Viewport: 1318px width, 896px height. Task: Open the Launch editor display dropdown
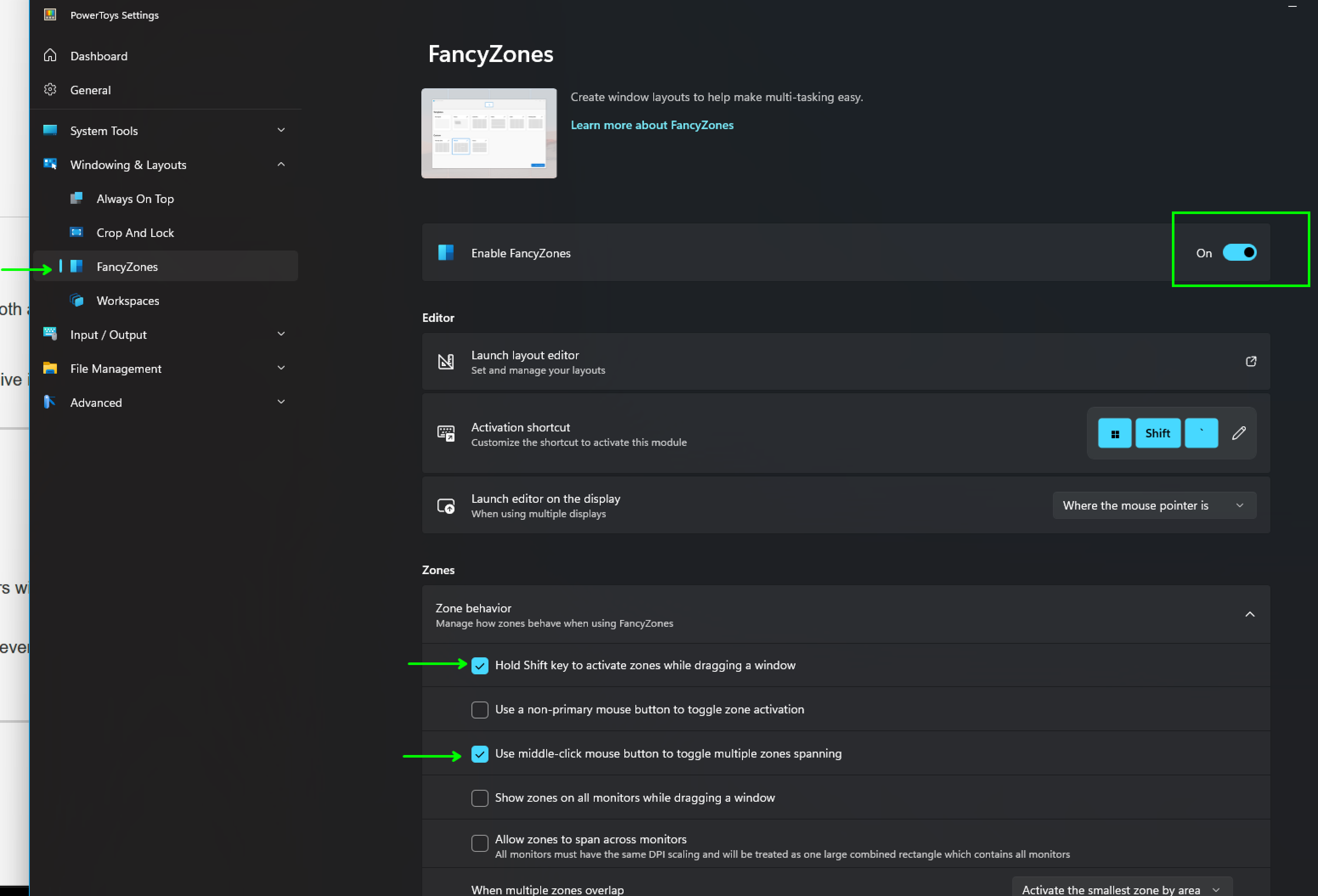coord(1154,505)
